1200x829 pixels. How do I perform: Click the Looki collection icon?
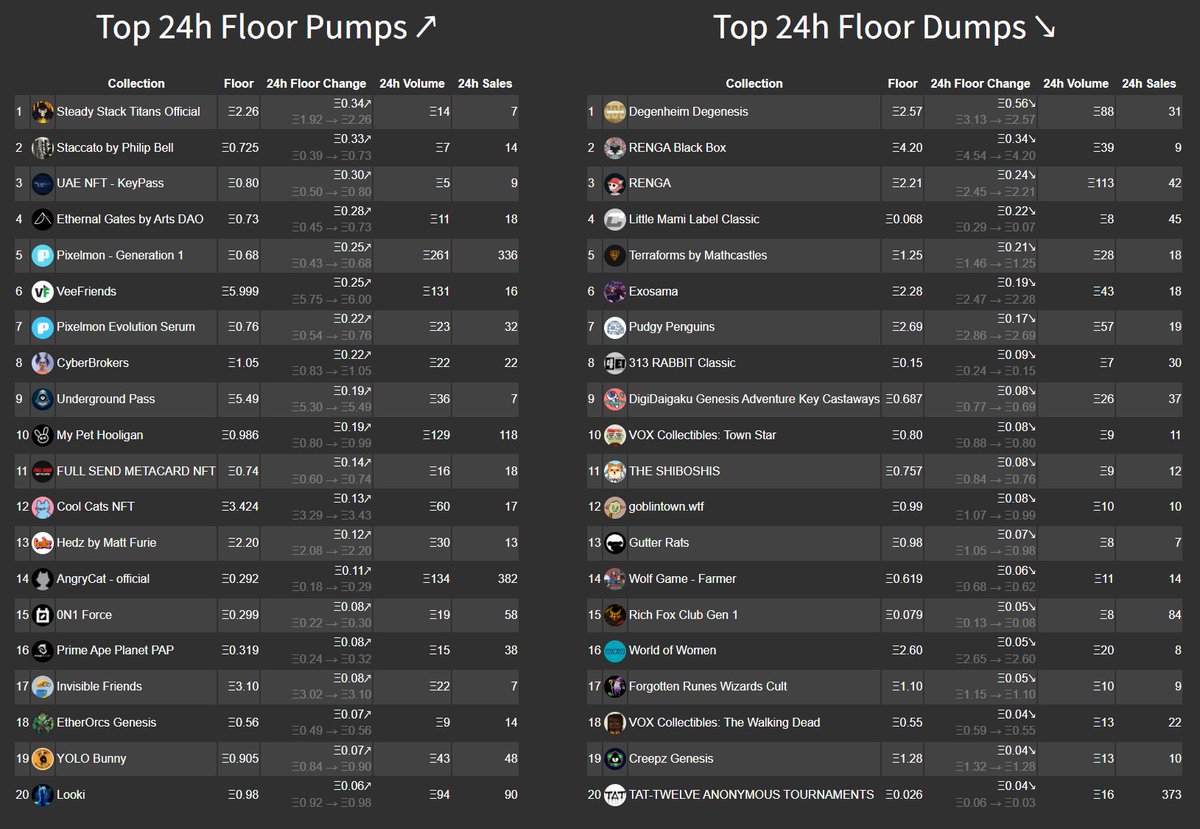42,796
